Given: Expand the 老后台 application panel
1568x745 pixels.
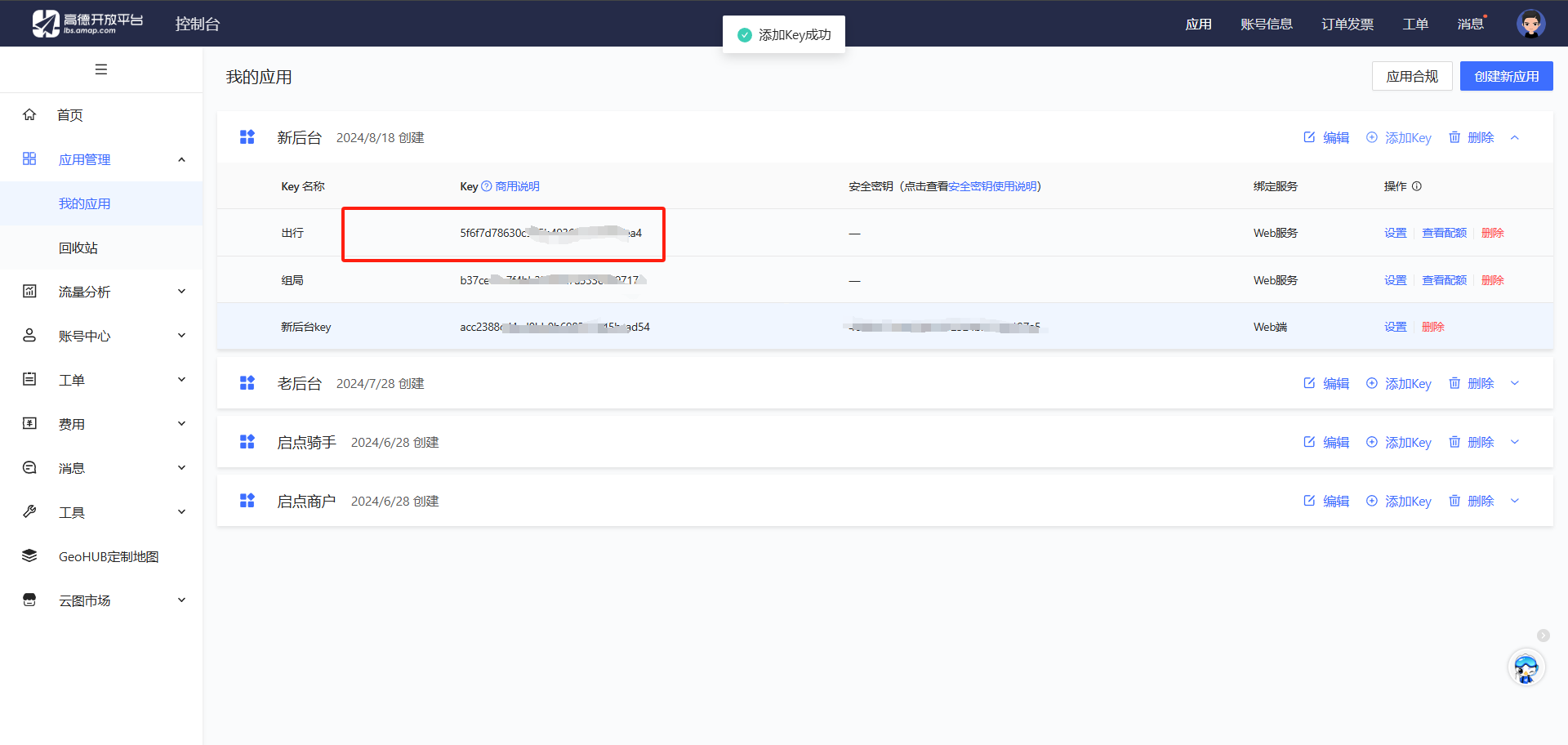Looking at the screenshot, I should point(1515,384).
